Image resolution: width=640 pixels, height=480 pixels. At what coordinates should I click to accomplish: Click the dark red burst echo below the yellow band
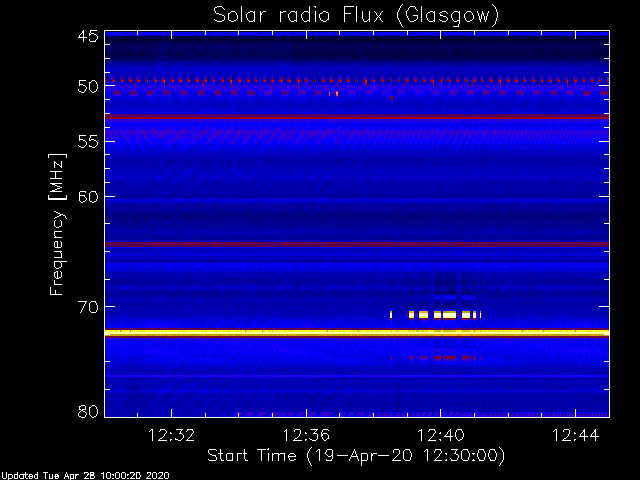click(x=436, y=358)
